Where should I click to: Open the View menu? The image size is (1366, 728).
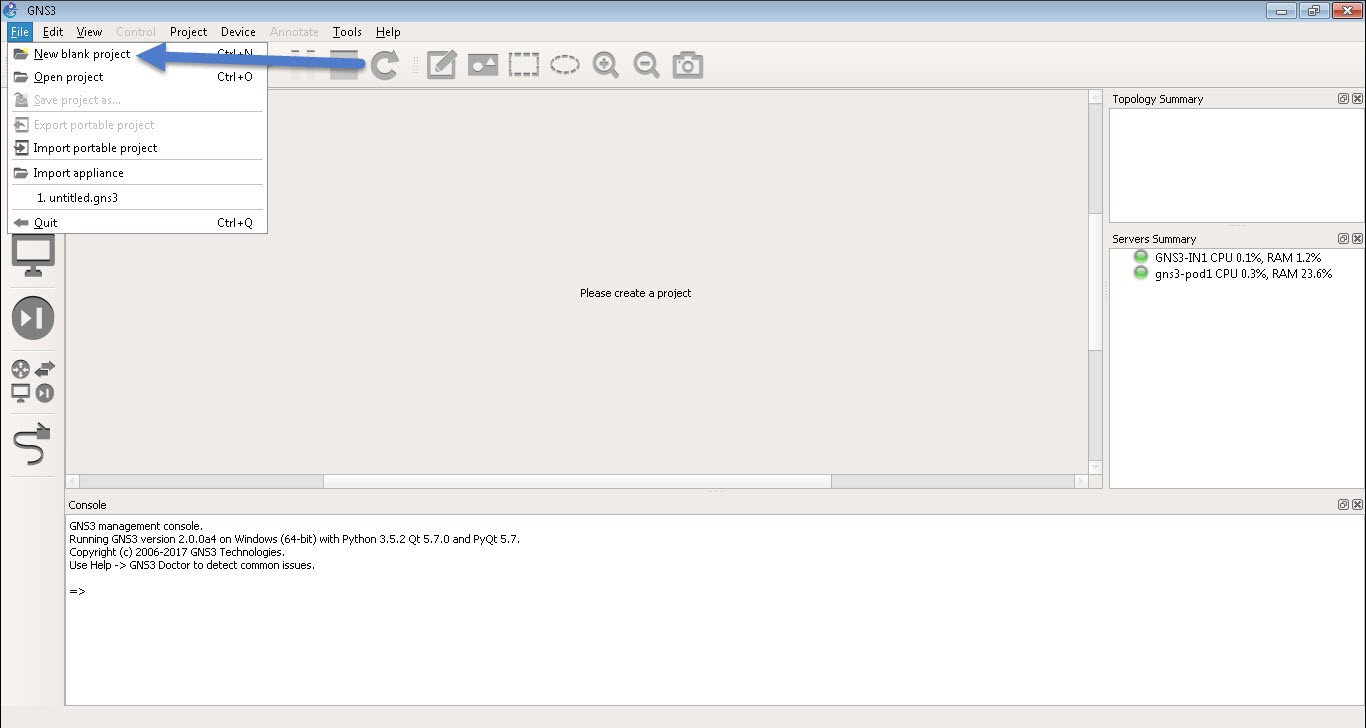(89, 32)
